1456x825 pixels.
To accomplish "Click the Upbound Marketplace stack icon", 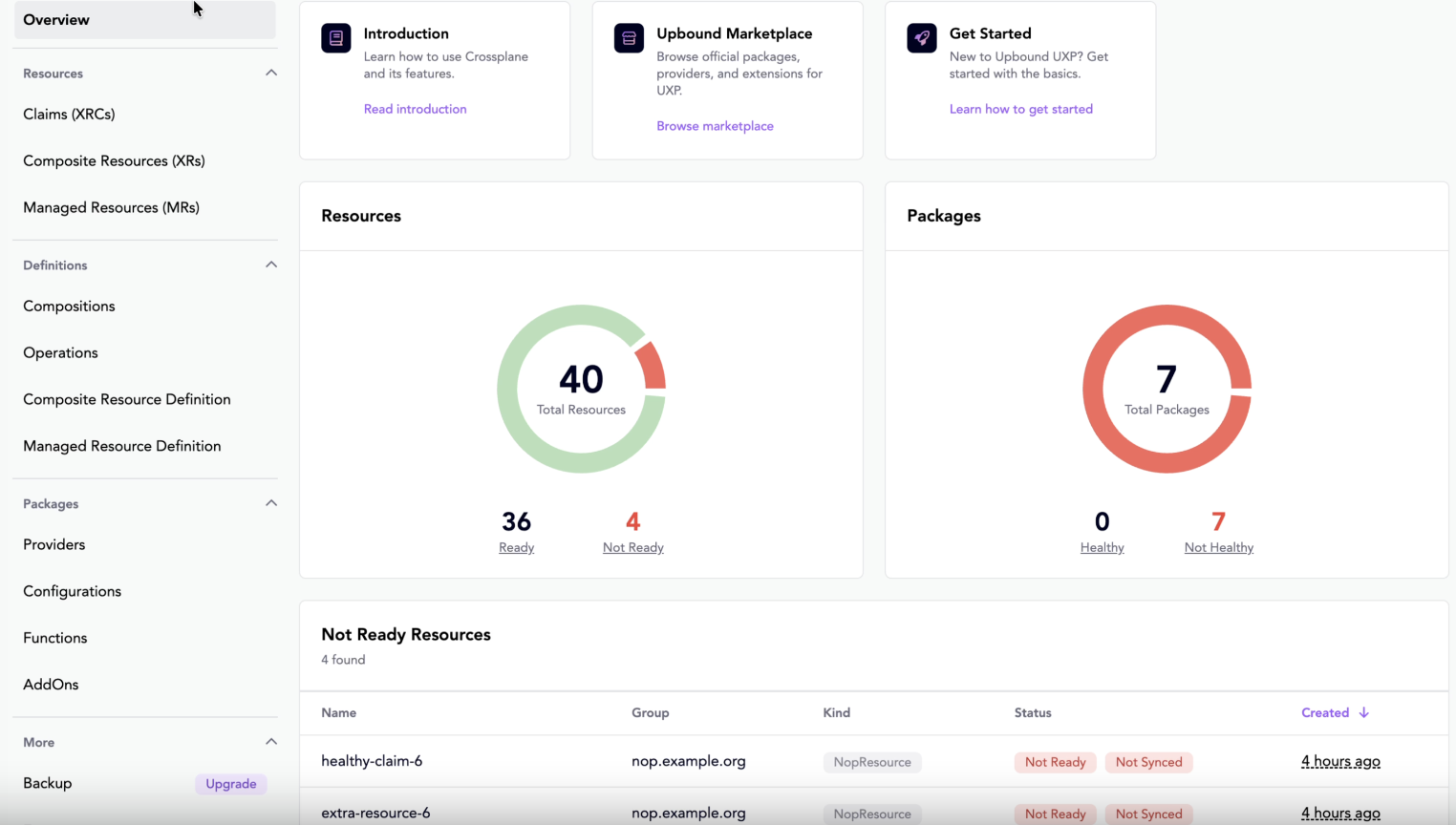I will point(629,38).
